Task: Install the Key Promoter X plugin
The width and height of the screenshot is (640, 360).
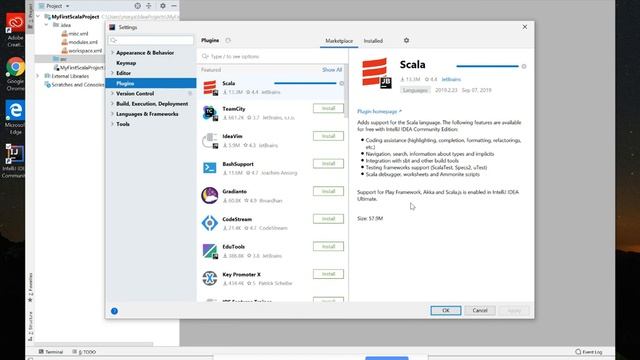Action: click(x=328, y=274)
